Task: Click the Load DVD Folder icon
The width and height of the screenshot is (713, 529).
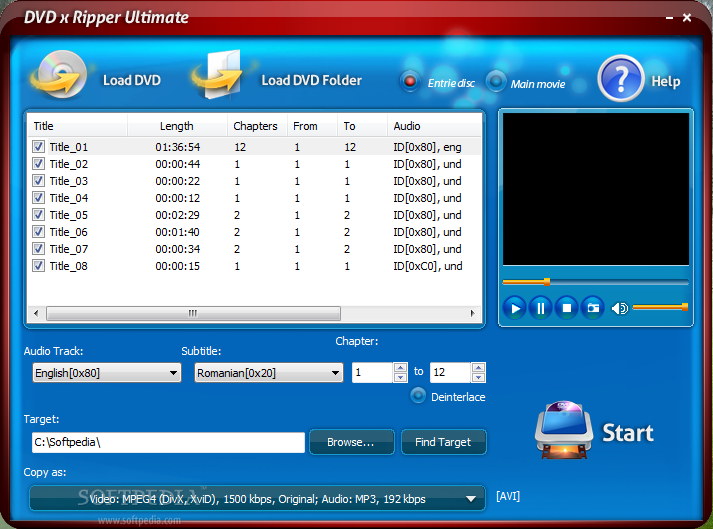Action: coord(219,75)
